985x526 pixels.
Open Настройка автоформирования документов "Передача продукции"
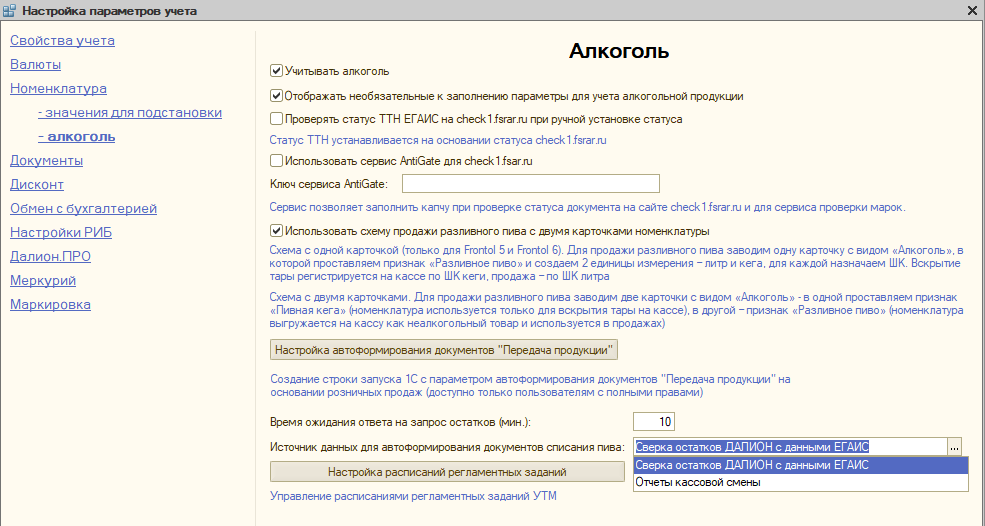[444, 350]
